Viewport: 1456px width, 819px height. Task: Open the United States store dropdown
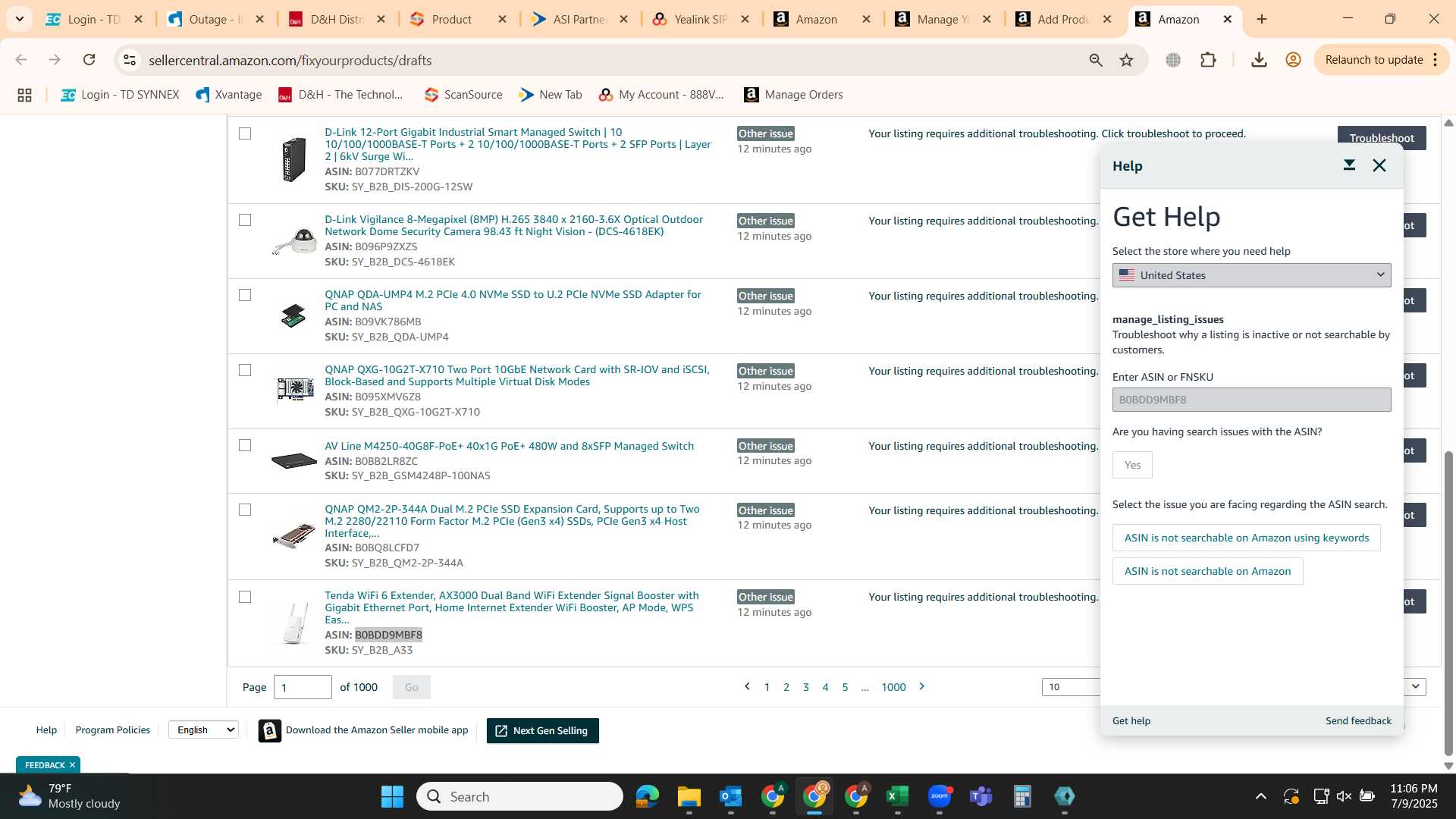tap(1251, 275)
